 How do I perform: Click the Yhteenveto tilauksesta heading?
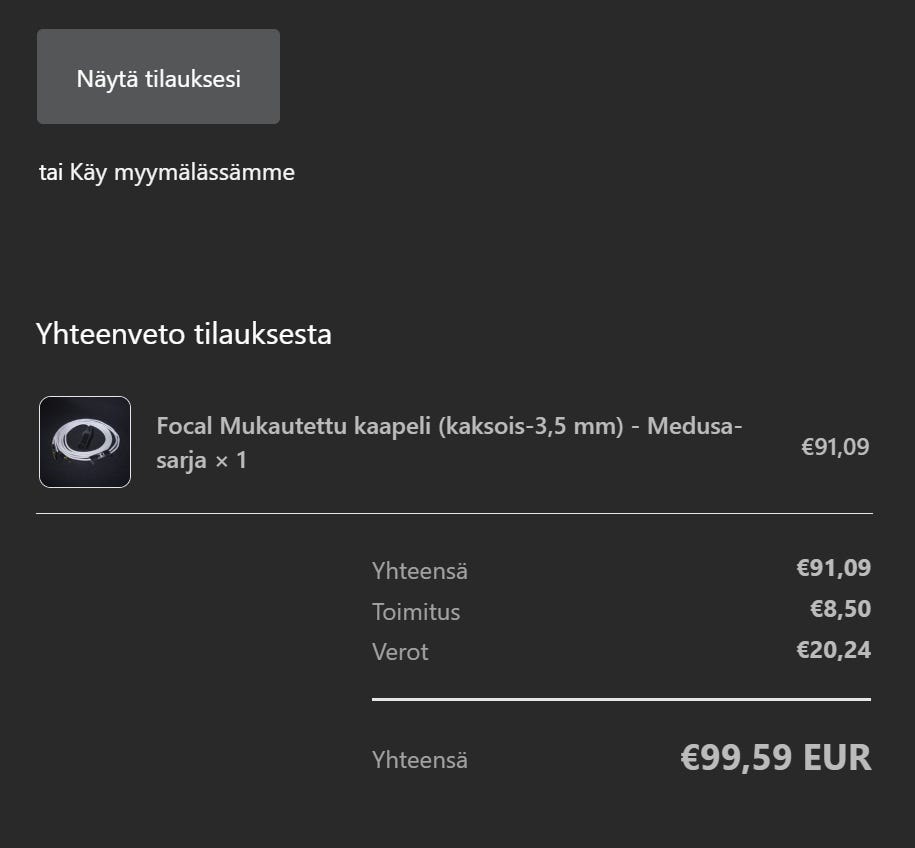tap(183, 334)
